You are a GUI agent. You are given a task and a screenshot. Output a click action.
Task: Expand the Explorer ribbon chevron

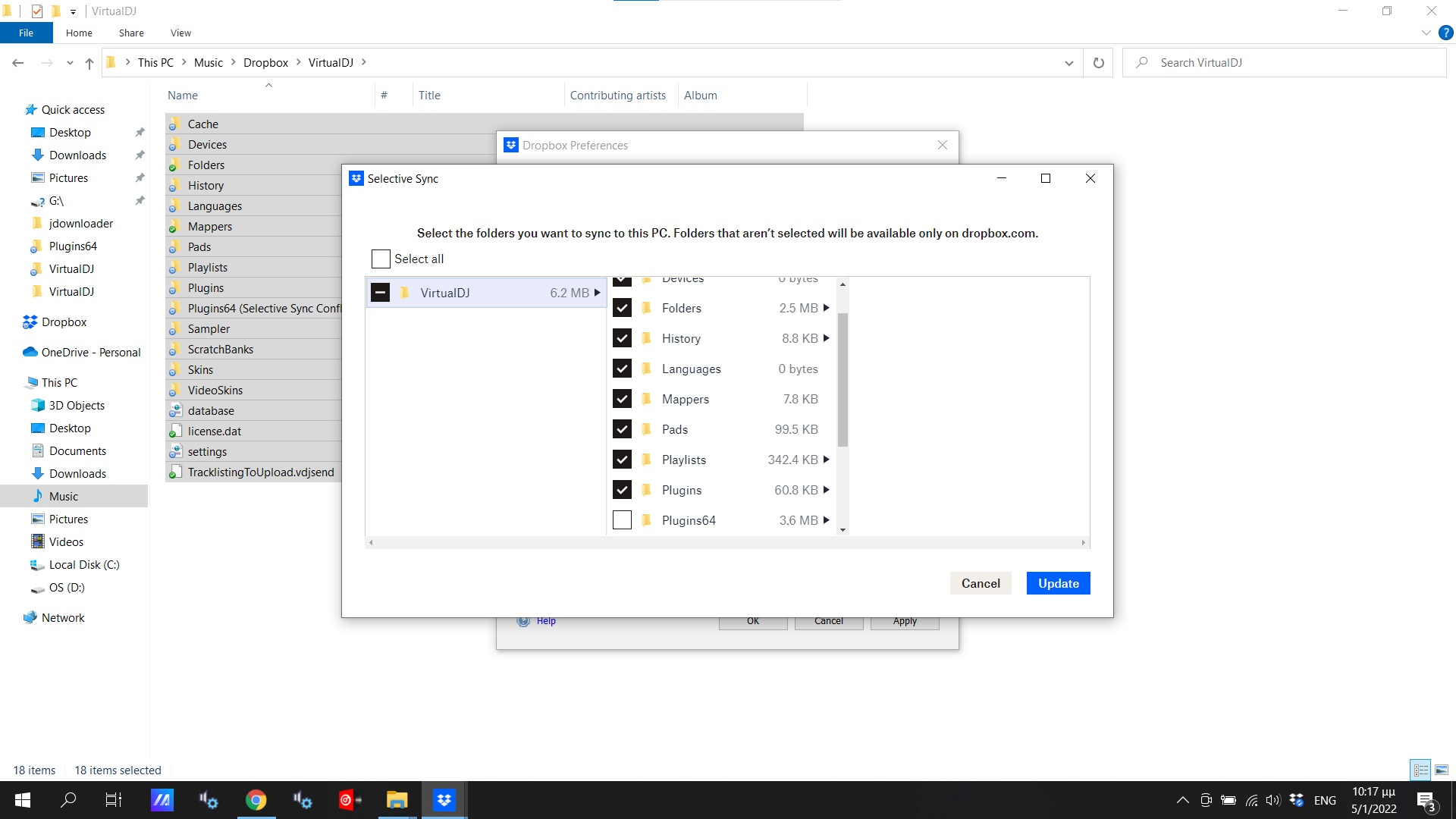click(x=1426, y=33)
